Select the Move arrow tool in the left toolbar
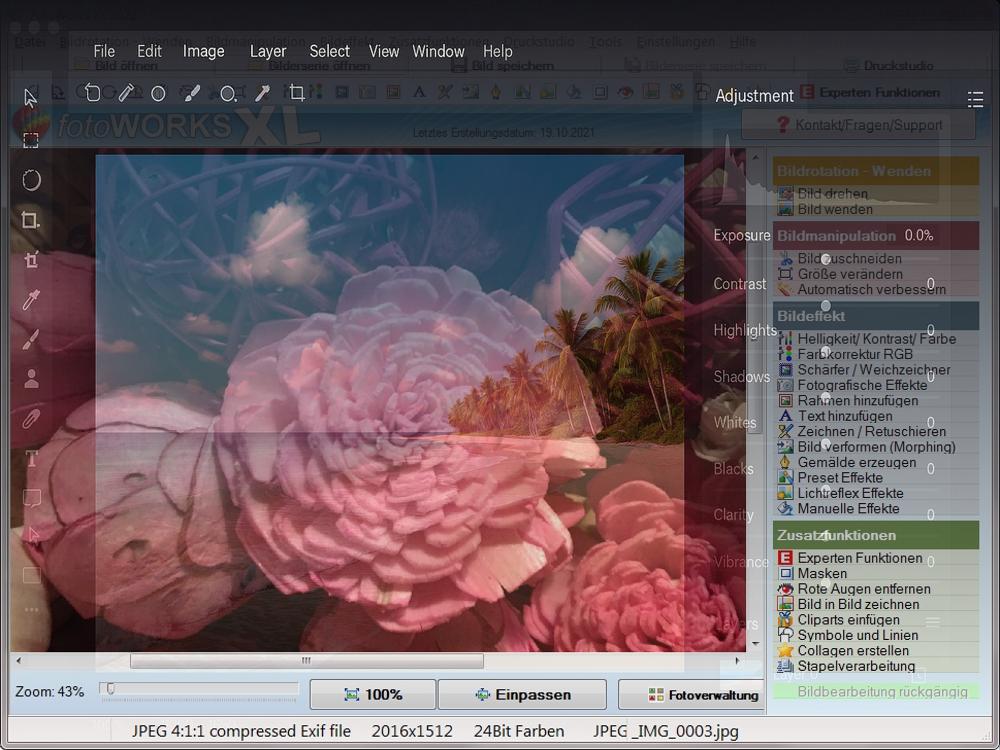Image resolution: width=1000 pixels, height=750 pixels. point(31,98)
